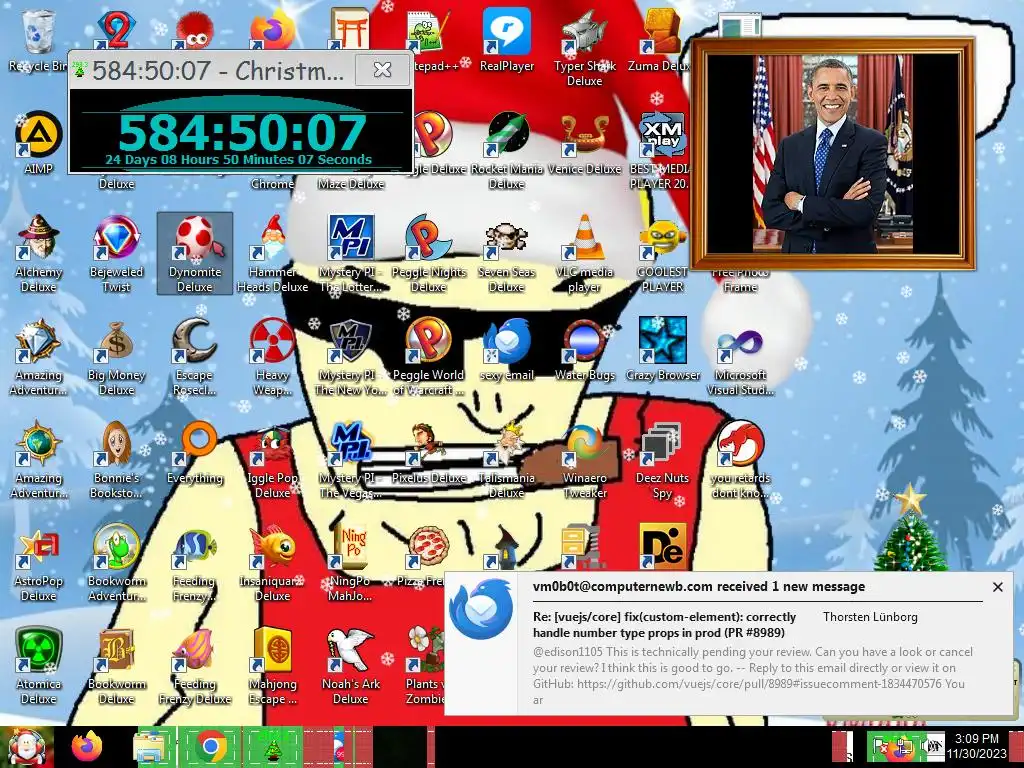Open Venice Deluxe shortcut
This screenshot has height=768, width=1024.
pos(584,144)
